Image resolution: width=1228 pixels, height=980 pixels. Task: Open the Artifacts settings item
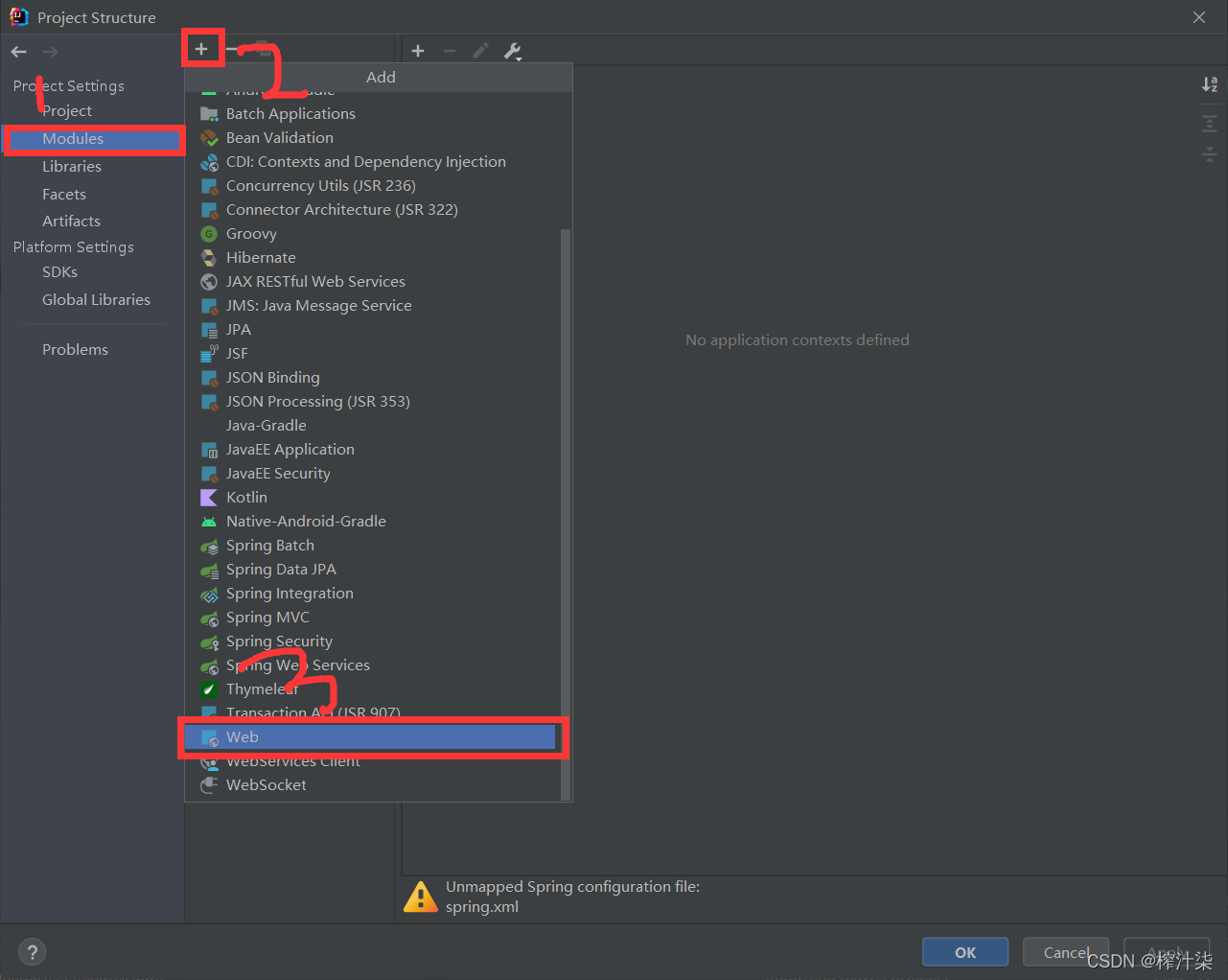[71, 221]
